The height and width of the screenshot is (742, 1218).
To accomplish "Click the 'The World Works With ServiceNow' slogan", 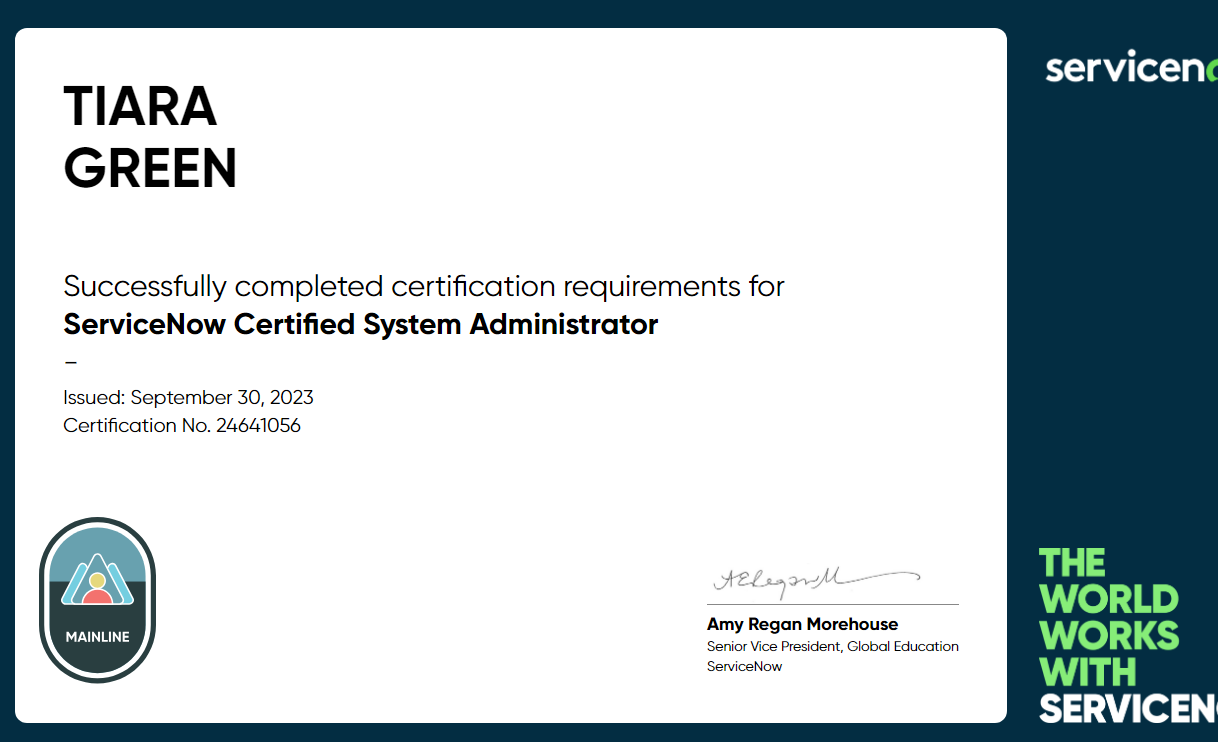I will [1128, 635].
